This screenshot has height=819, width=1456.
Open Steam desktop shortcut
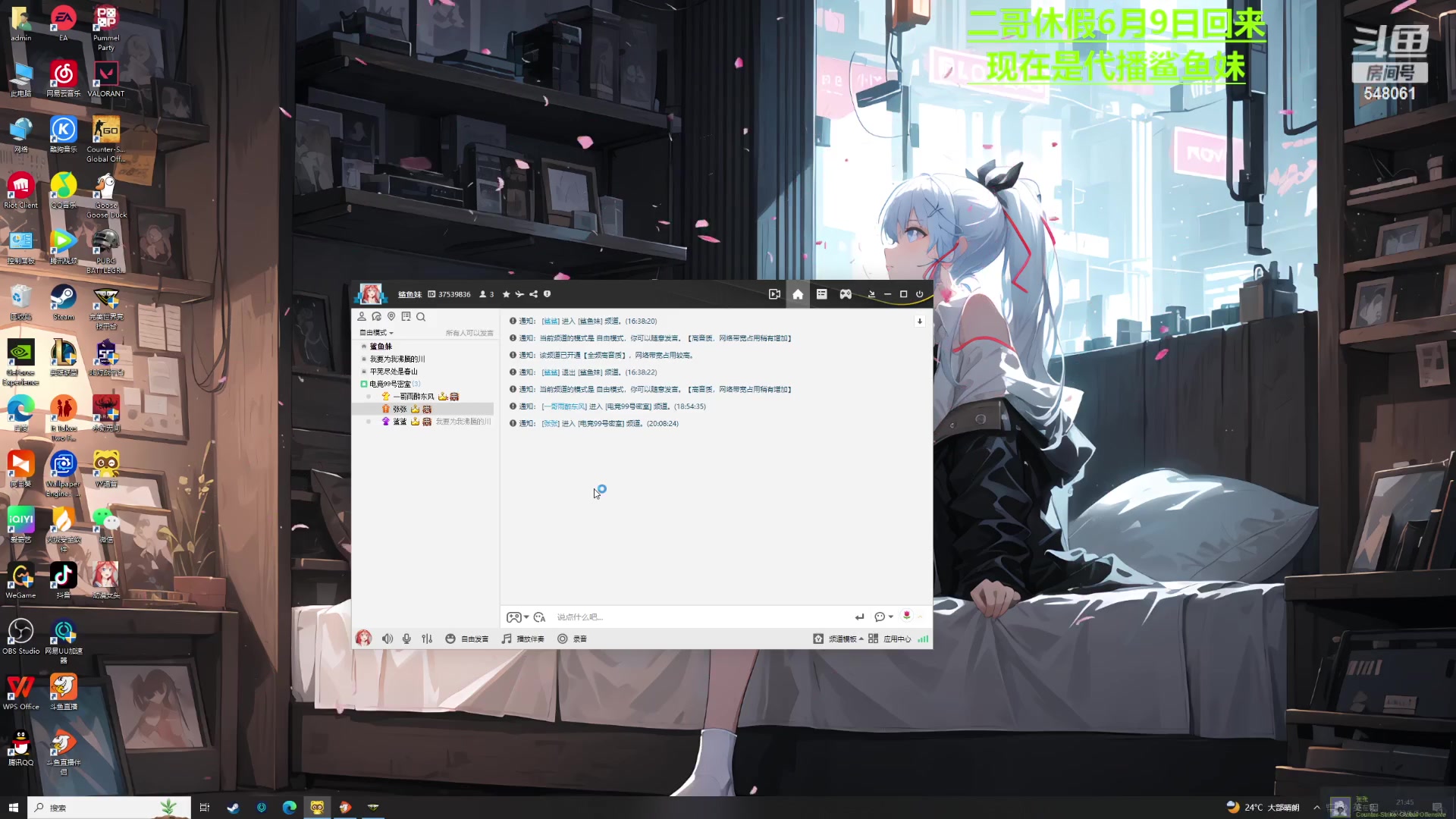[63, 303]
